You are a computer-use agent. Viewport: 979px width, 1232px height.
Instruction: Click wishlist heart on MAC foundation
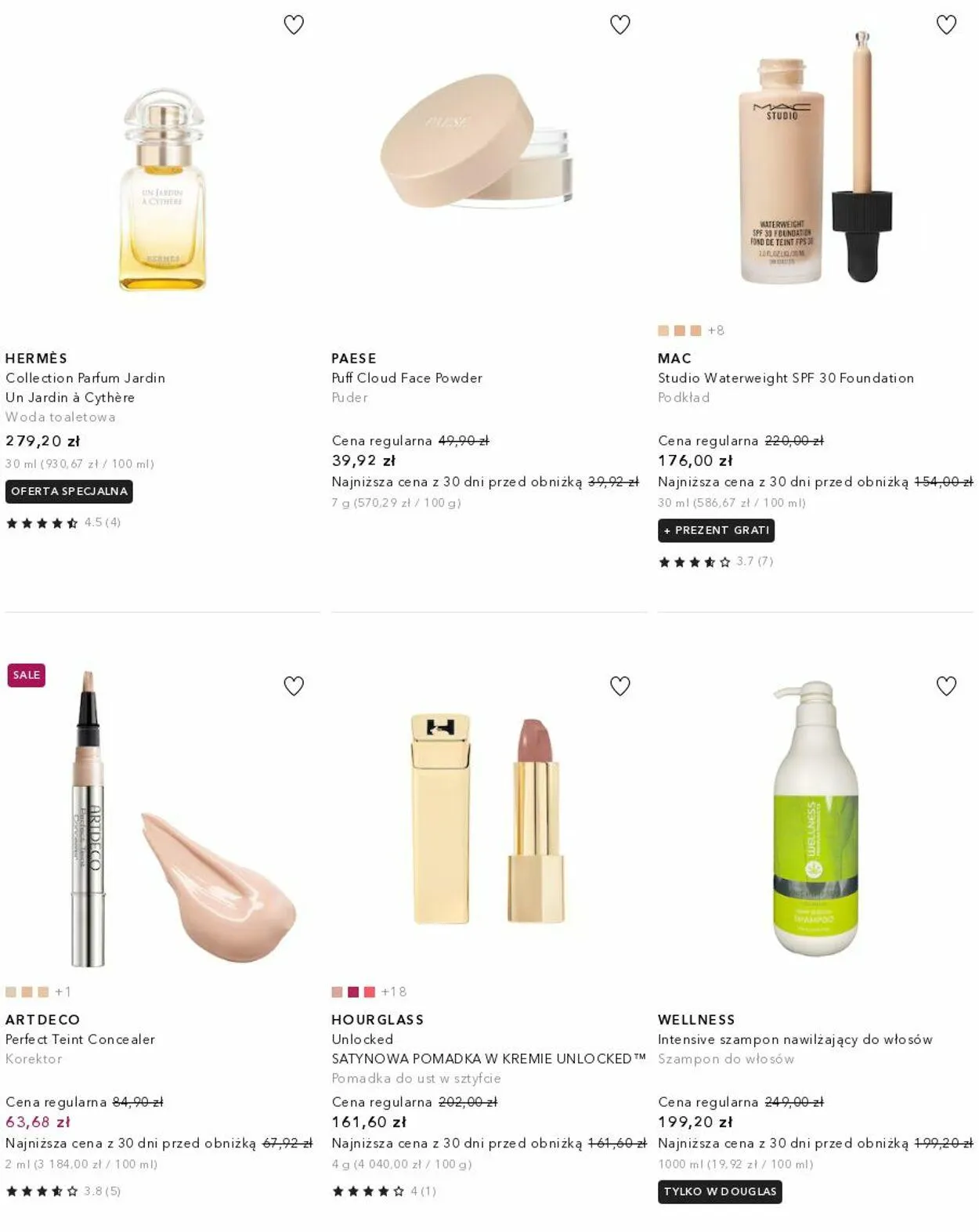pyautogui.click(x=946, y=25)
